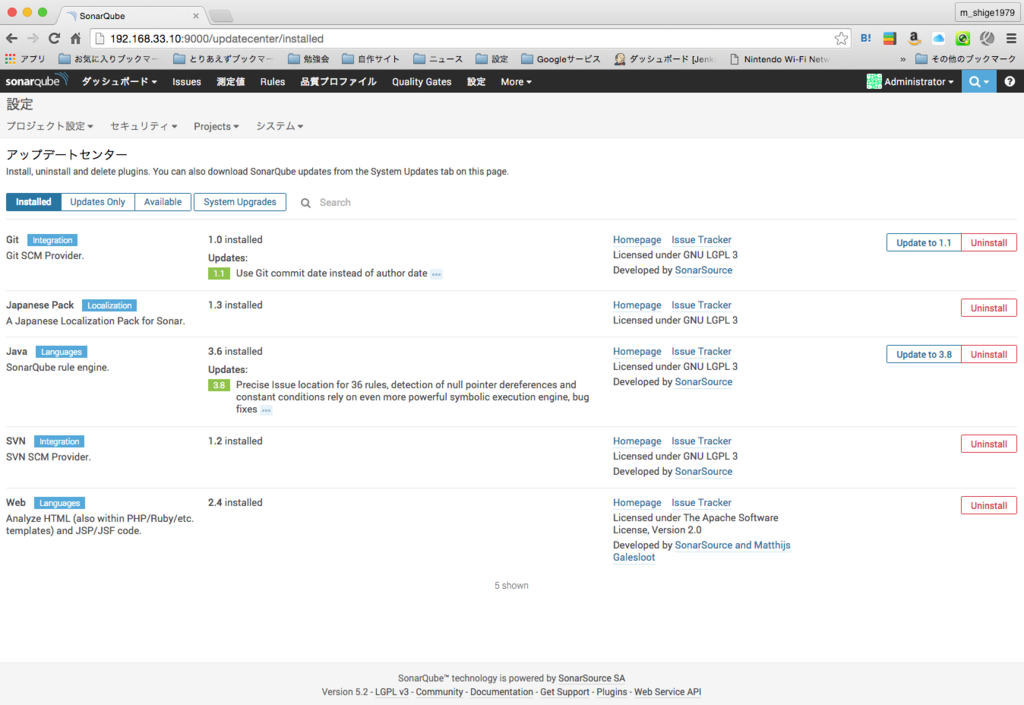Expand システム submenu
This screenshot has height=705, width=1024.
pos(280,126)
